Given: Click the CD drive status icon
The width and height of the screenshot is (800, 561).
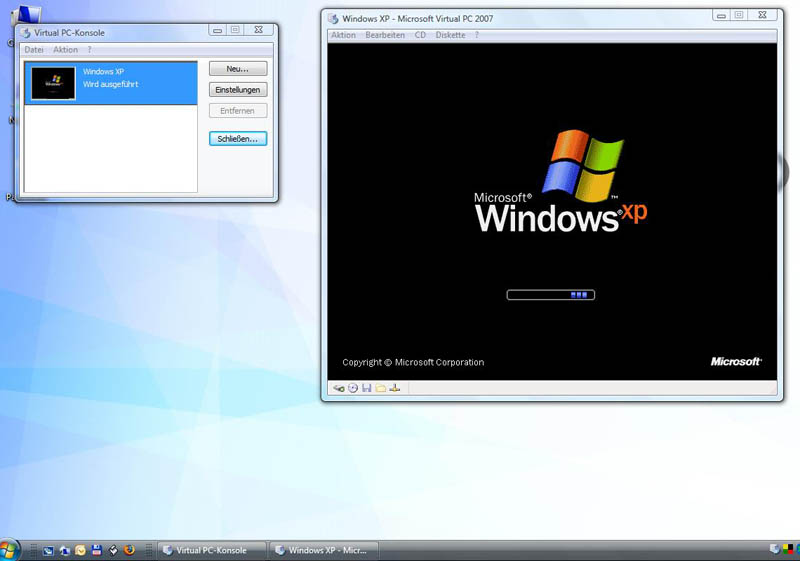Looking at the screenshot, I should pyautogui.click(x=353, y=388).
